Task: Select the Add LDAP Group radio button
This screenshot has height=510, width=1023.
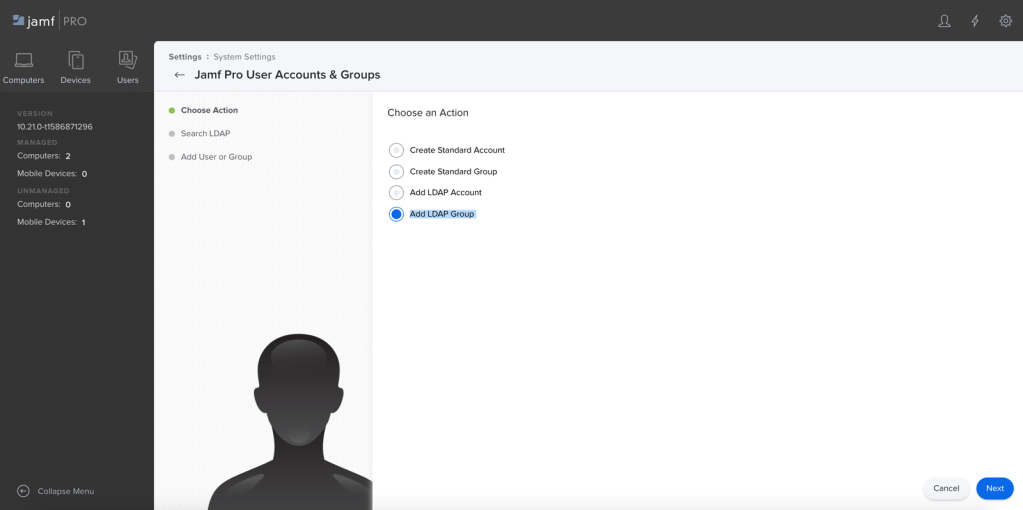Action: (396, 214)
